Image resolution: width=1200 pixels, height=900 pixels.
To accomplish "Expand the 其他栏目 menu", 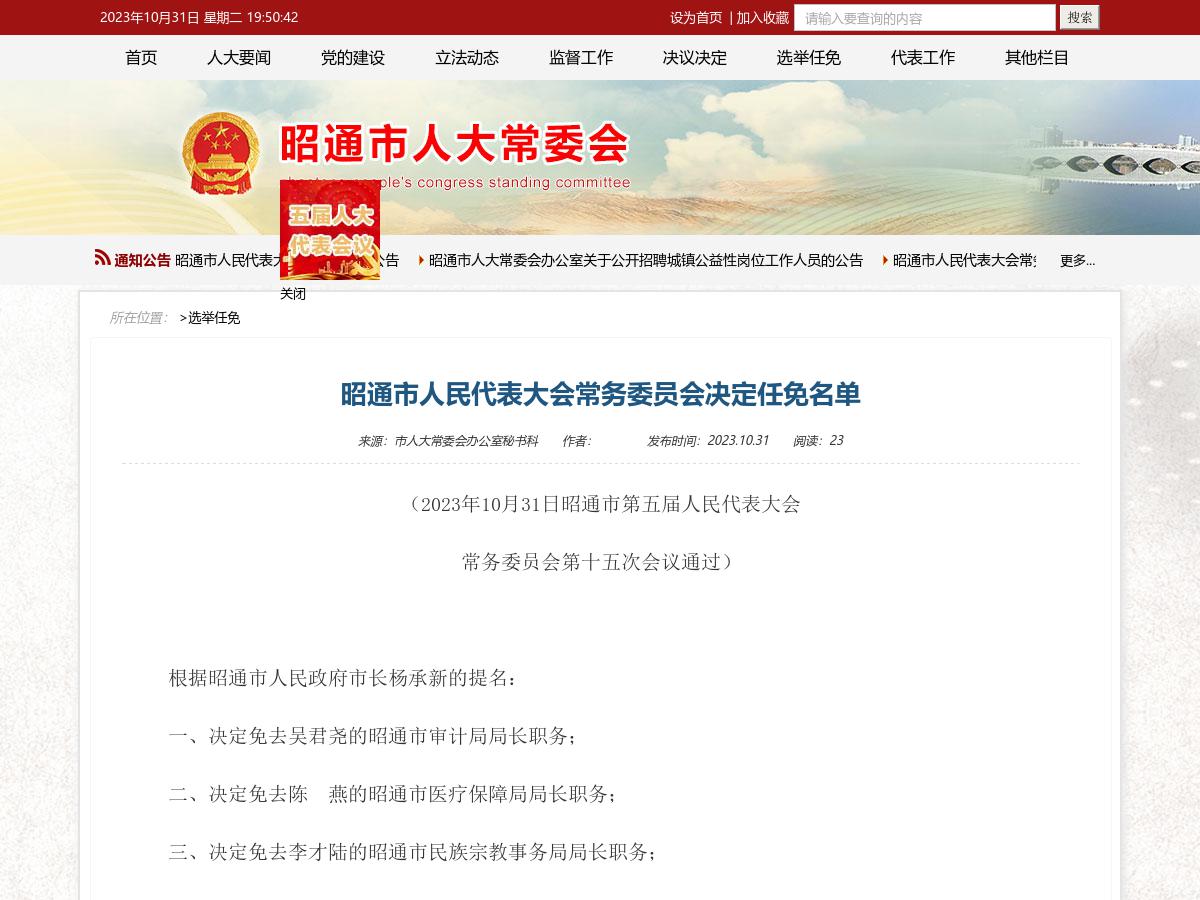I will click(1036, 57).
